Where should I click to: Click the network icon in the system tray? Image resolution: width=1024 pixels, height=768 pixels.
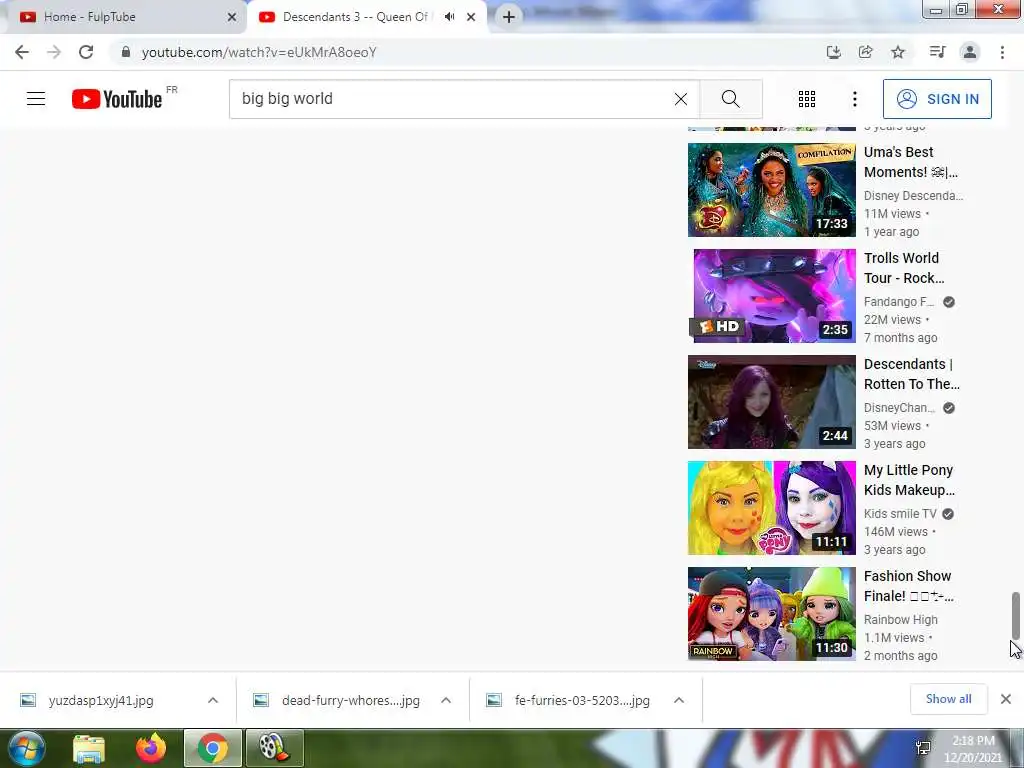click(923, 748)
